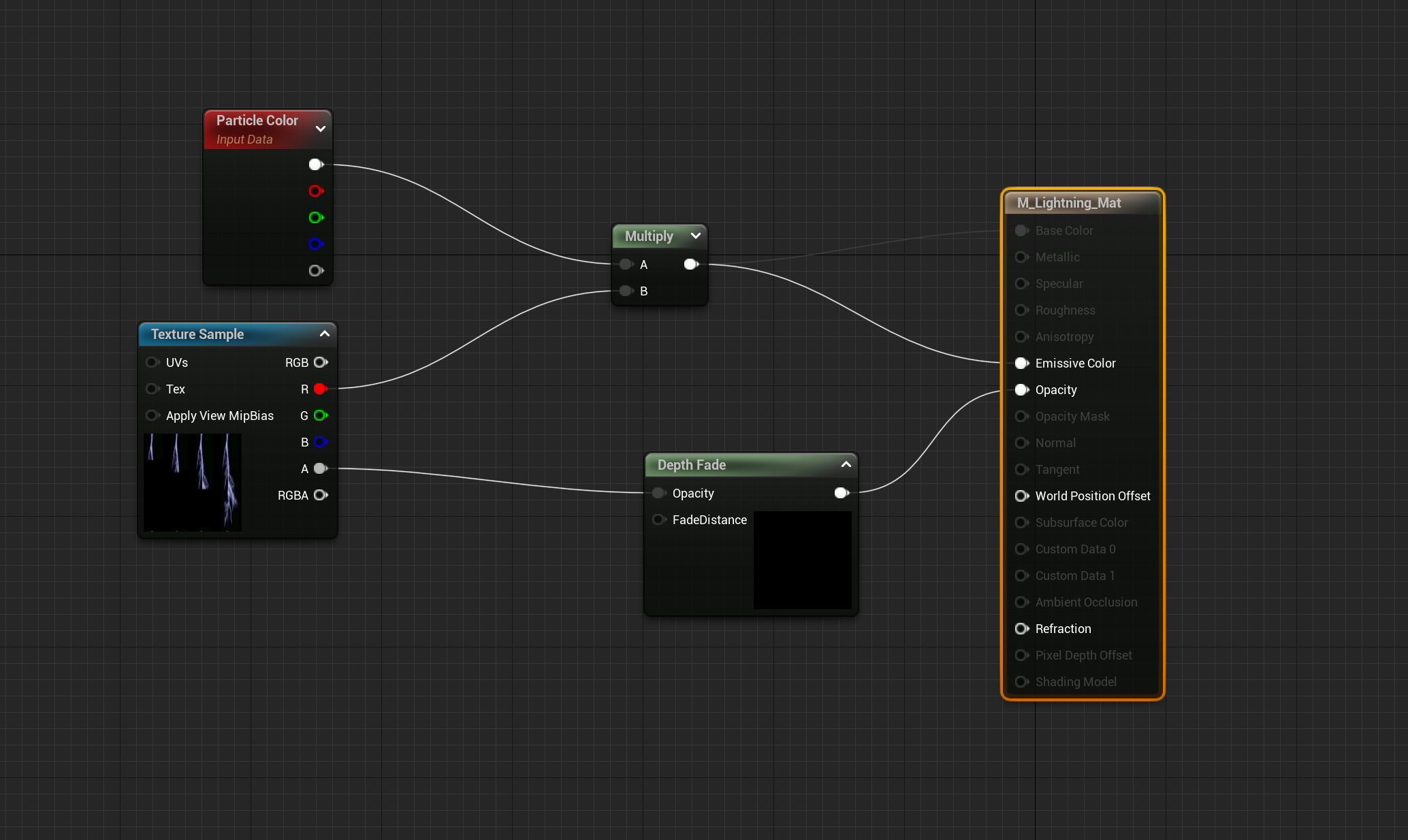Click the black Depth Fade preview swatch
Screen dimensions: 1408x840
coord(802,560)
